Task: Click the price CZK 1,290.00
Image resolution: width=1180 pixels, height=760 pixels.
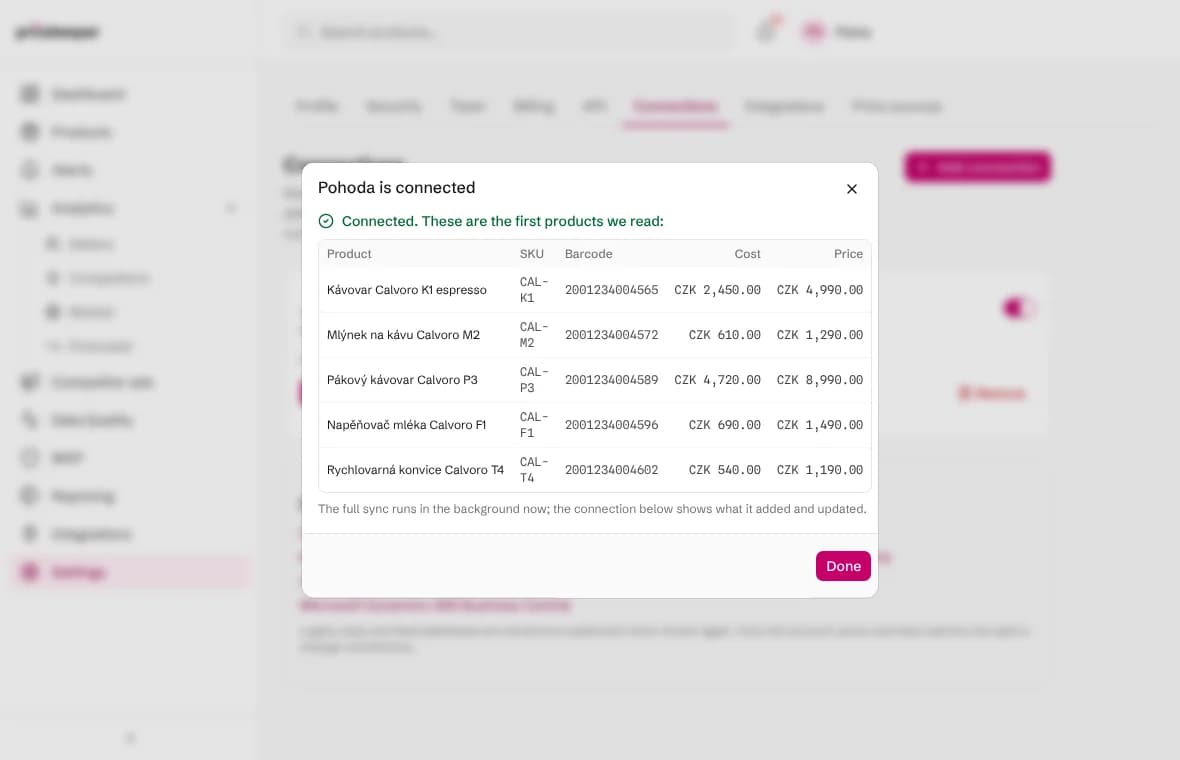Action: coord(820,335)
